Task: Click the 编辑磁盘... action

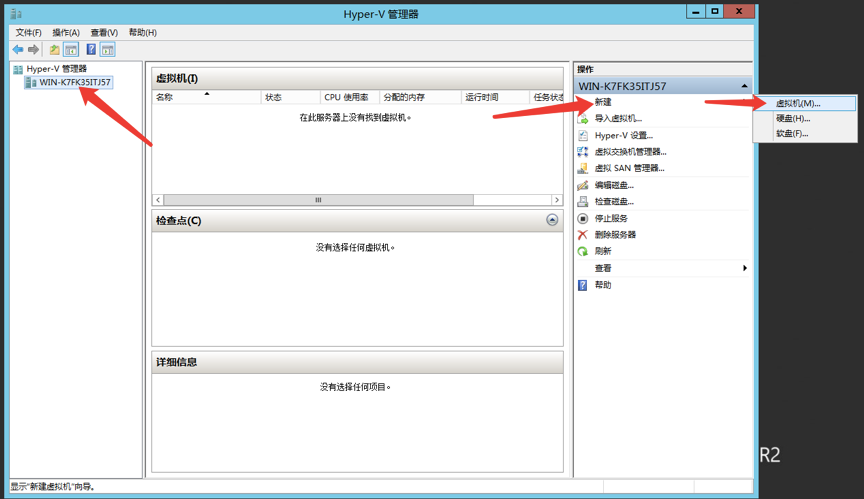Action: pyautogui.click(x=614, y=185)
